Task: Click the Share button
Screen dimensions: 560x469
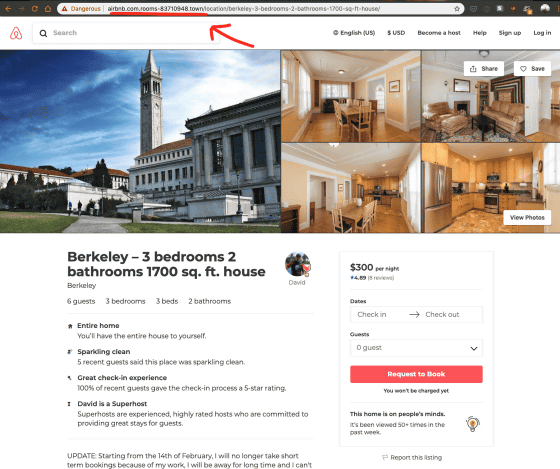Action: click(484, 69)
